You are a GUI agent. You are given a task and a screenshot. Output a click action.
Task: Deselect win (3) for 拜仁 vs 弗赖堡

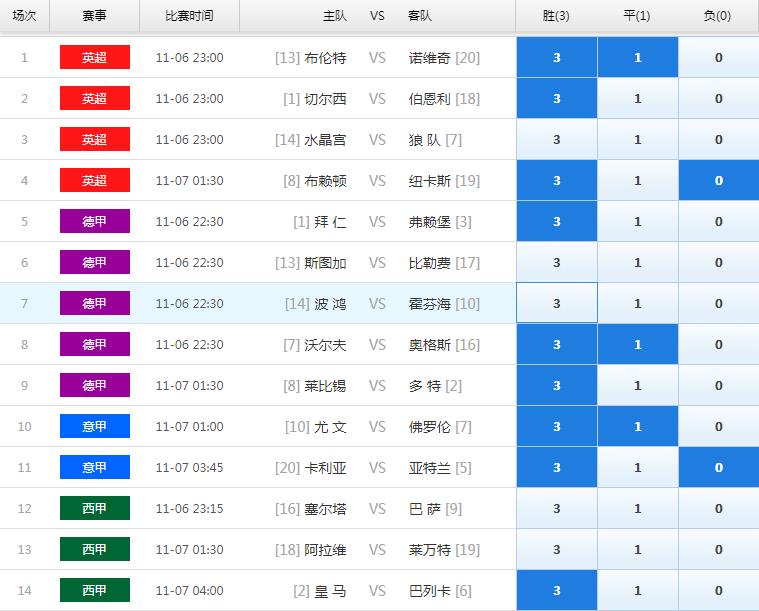coord(557,222)
